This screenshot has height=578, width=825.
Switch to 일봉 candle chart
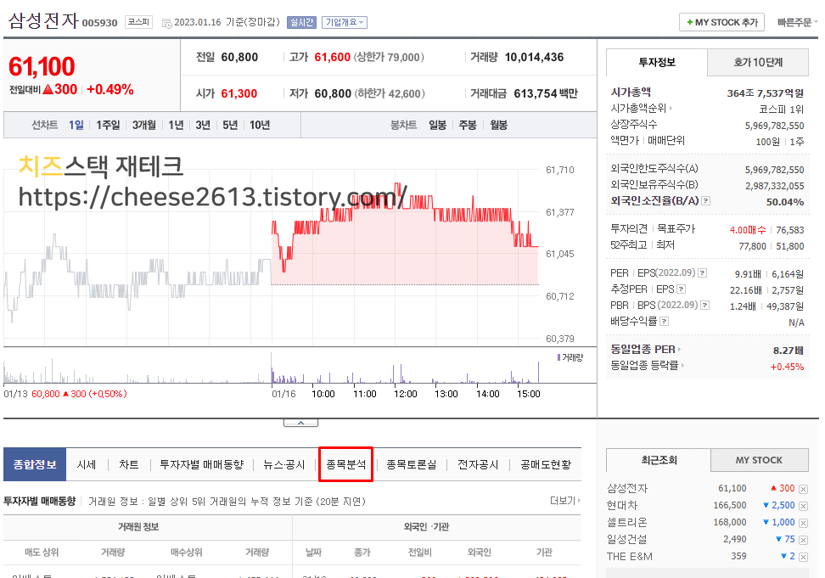click(437, 125)
